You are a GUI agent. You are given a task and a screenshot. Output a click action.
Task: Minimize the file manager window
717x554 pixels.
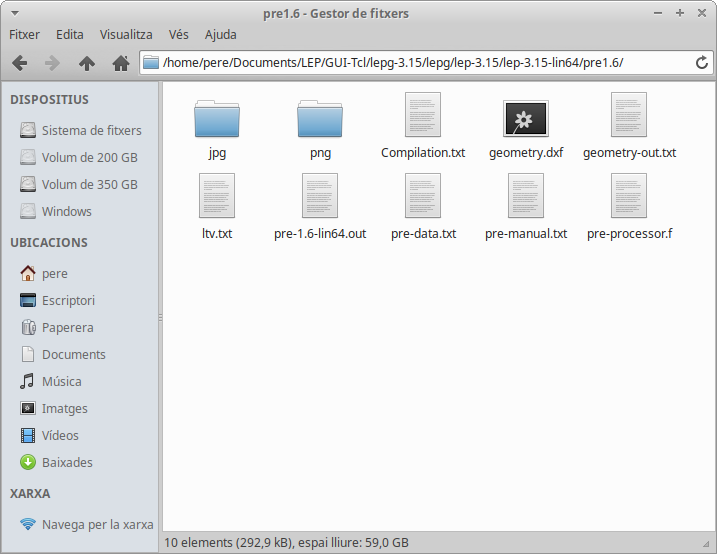pyautogui.click(x=658, y=13)
